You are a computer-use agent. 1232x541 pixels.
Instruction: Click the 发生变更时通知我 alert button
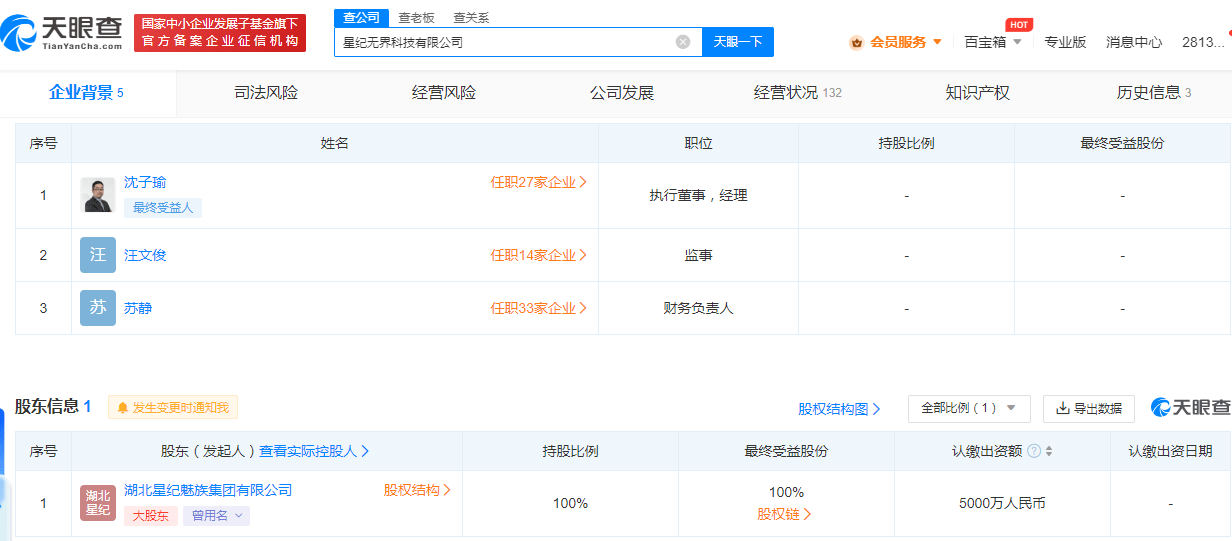click(x=173, y=408)
